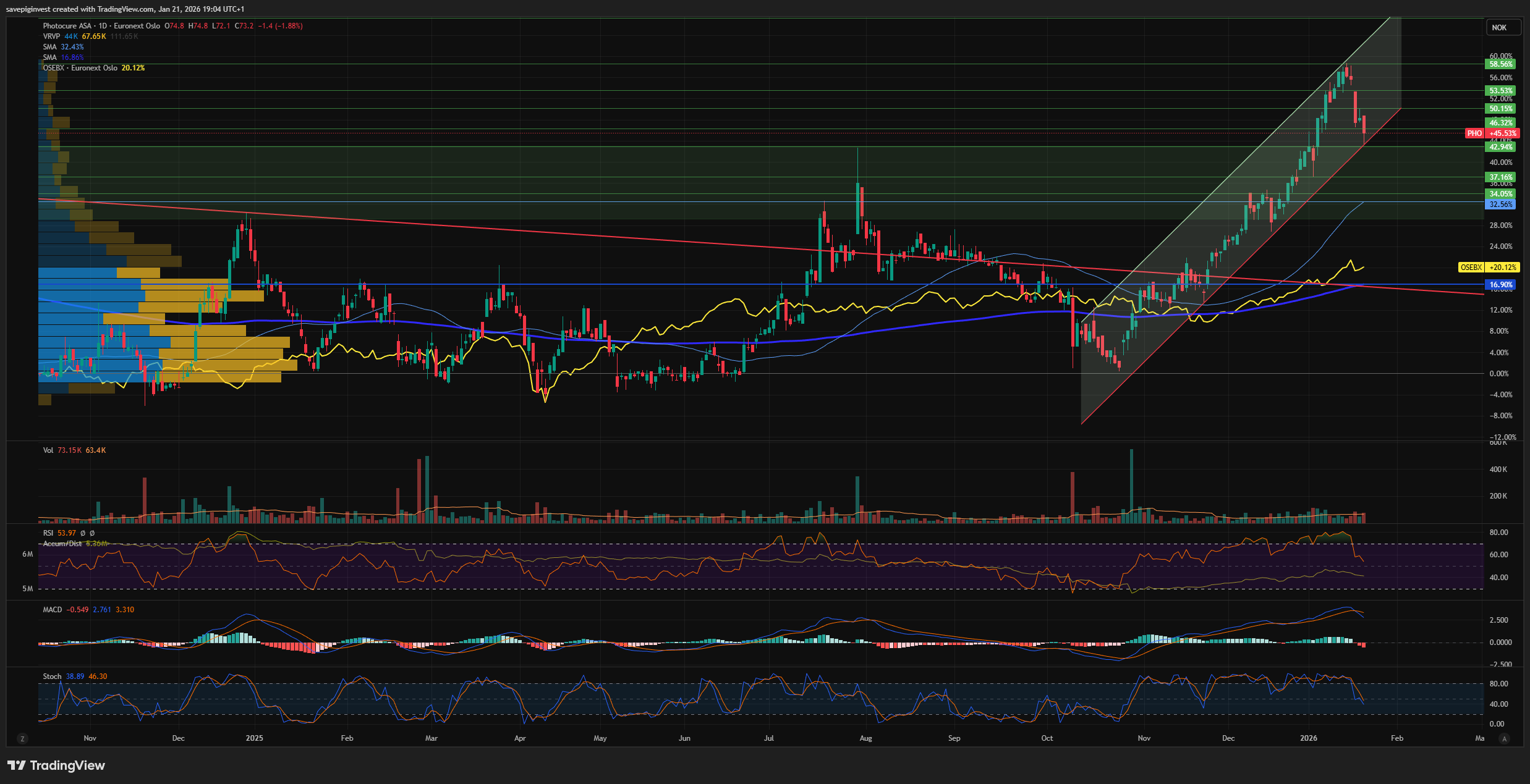This screenshot has width=1530, height=784.
Task: Click the OSEBX Euronext Oslo comparison legend
Action: click(80, 68)
